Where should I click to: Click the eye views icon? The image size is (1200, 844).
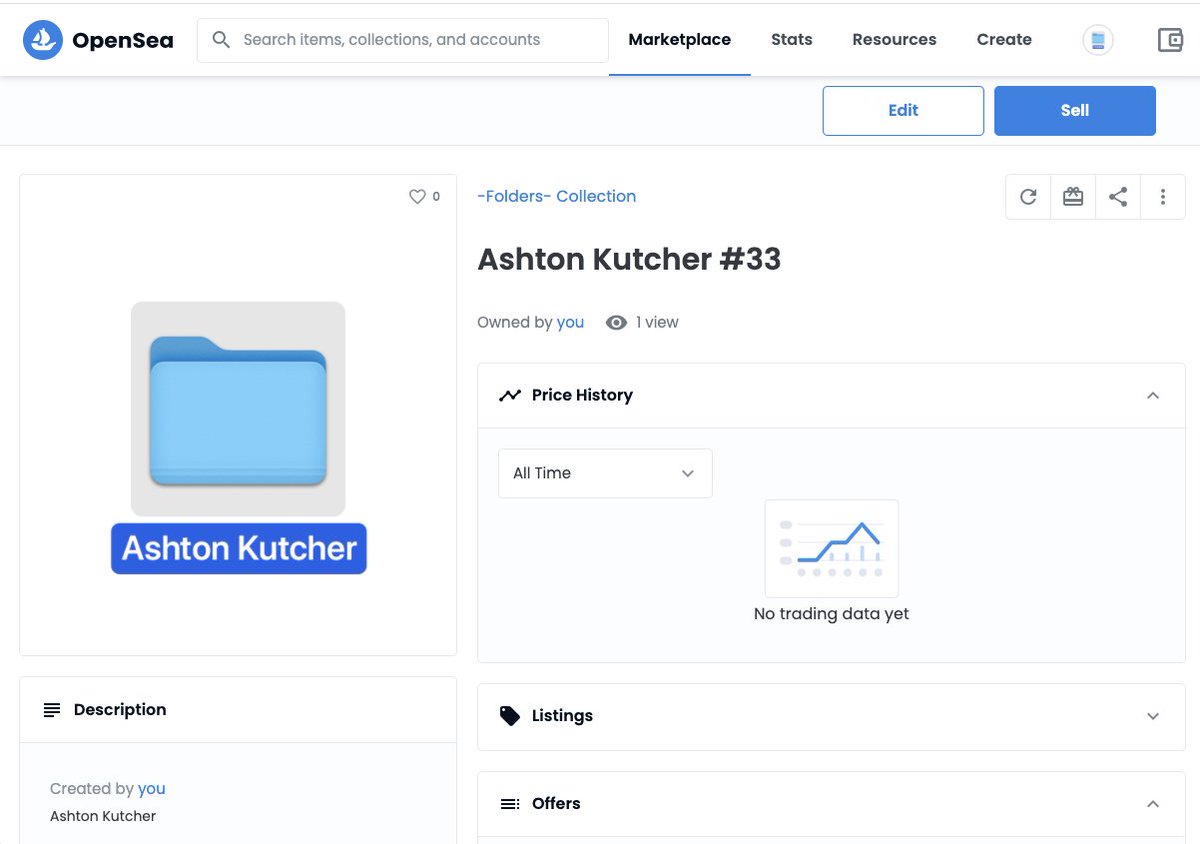617,322
